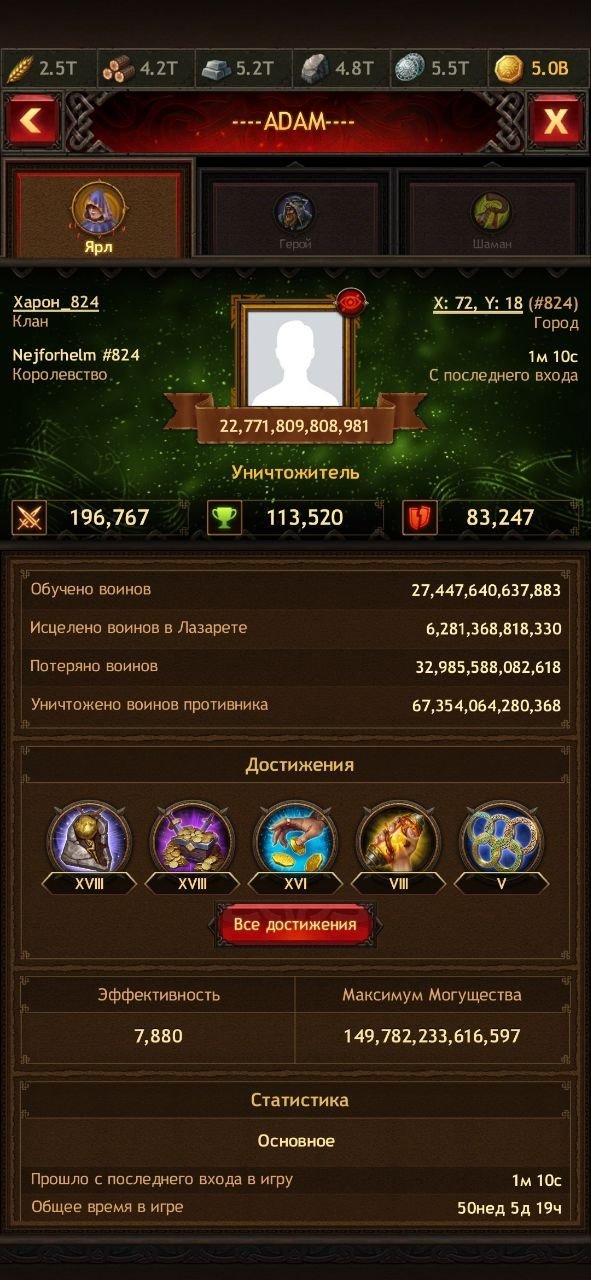This screenshot has width=591, height=1280.
Task: Click the crossed swords battles icon
Action: pos(27,518)
